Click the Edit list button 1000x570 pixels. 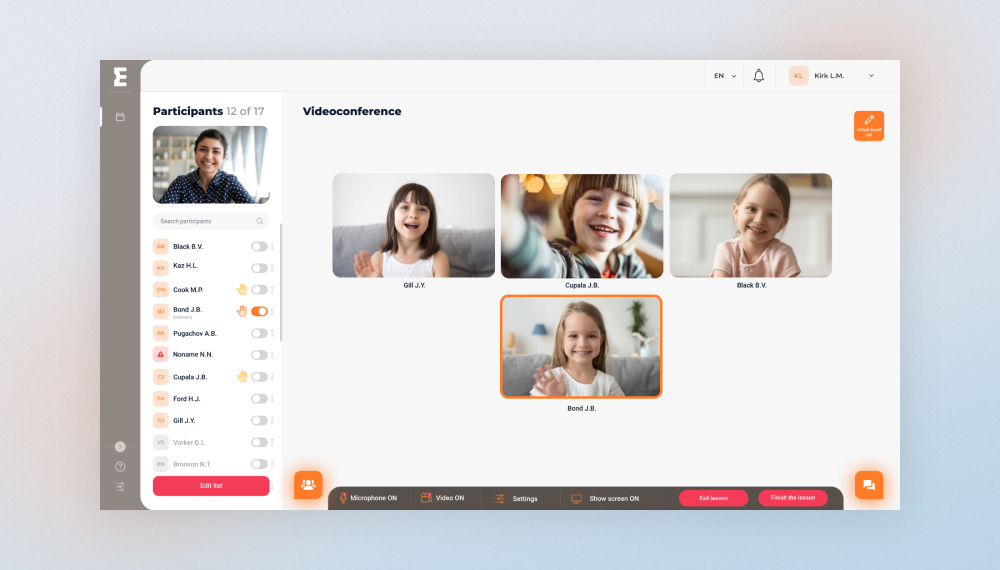click(211, 486)
